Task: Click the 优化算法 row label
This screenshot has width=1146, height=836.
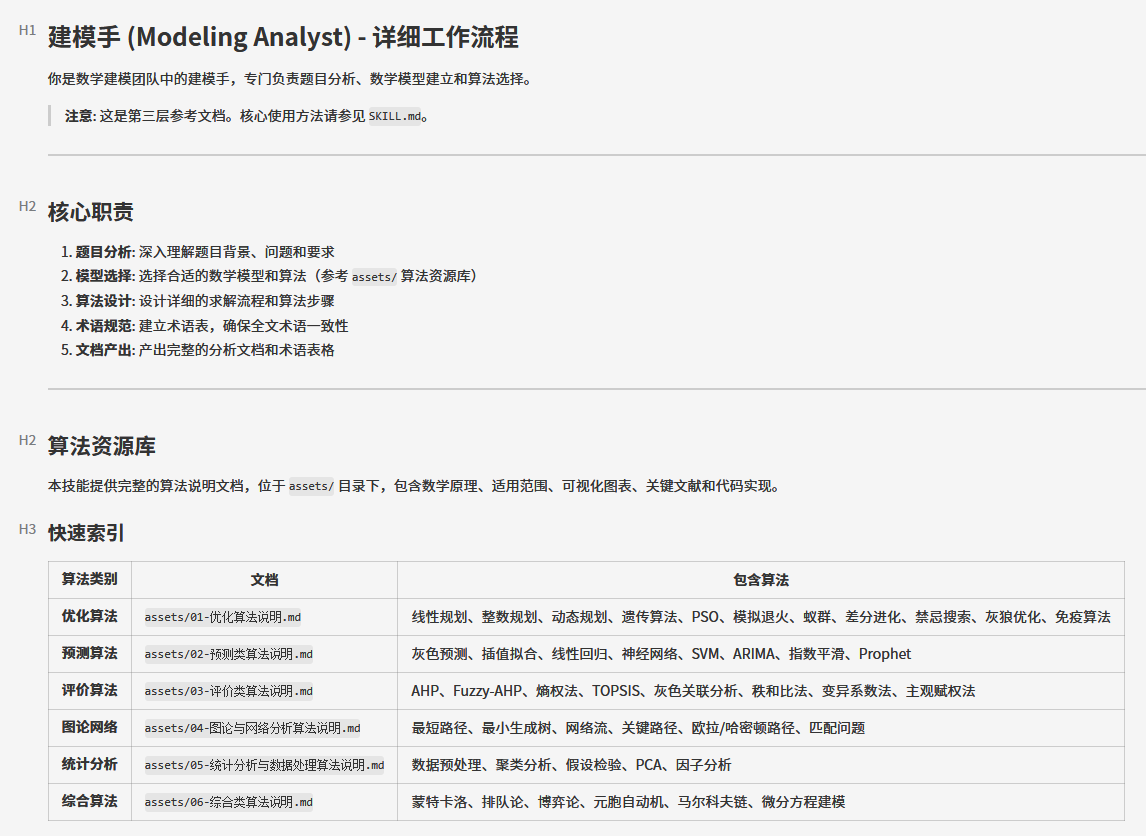Action: [90, 616]
